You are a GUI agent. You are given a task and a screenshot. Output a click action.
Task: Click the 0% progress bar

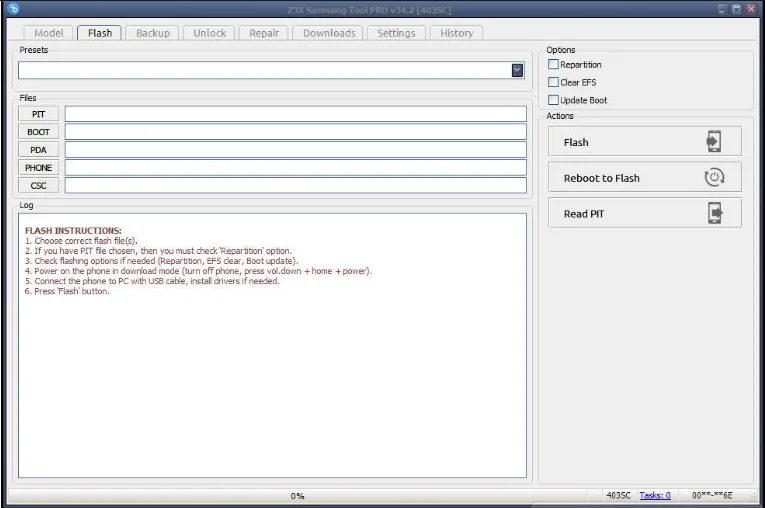(297, 496)
